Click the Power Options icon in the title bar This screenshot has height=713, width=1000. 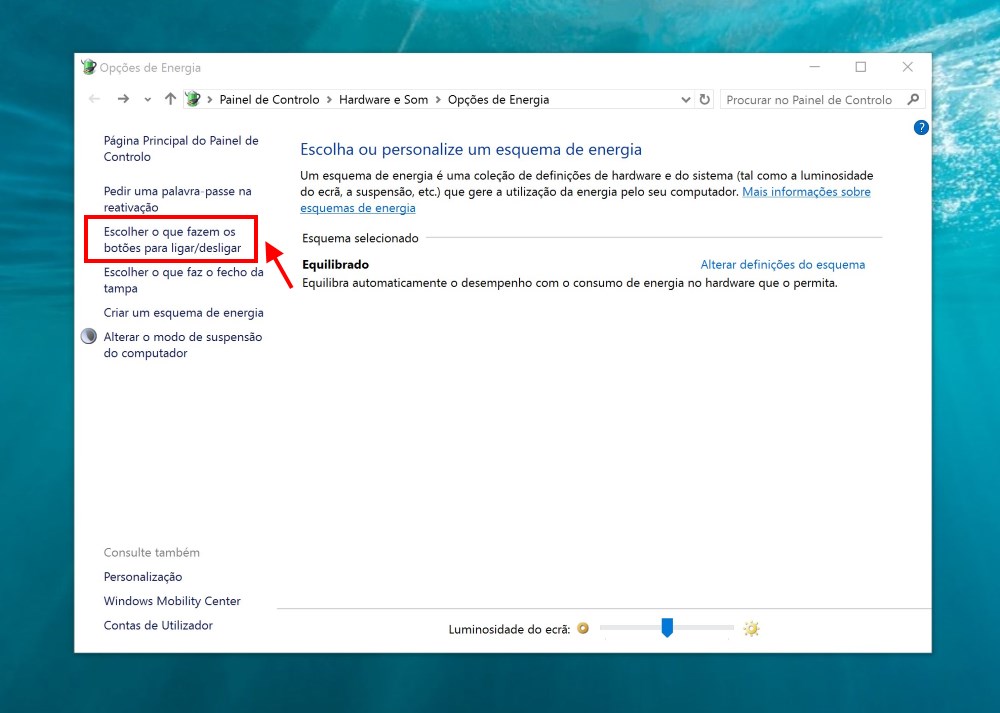click(x=88, y=66)
